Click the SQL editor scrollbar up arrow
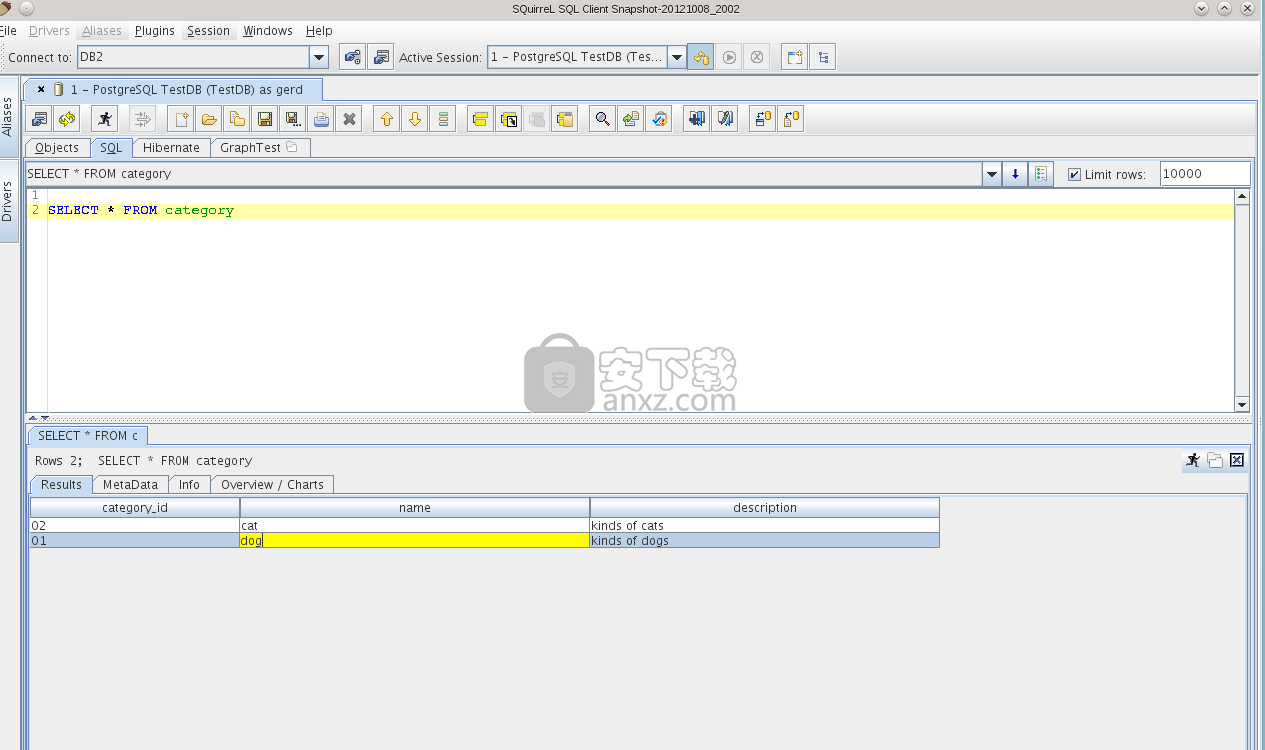Viewport: 1265px width, 750px height. [x=1242, y=196]
